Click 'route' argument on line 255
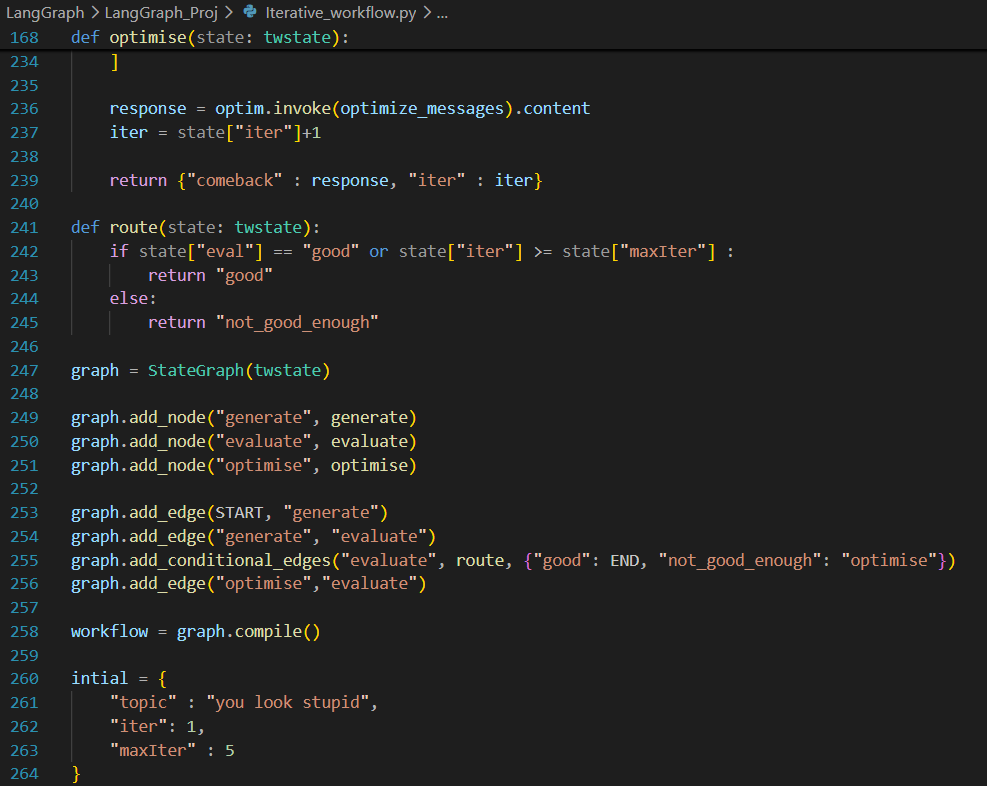The height and width of the screenshot is (786, 987). [480, 561]
